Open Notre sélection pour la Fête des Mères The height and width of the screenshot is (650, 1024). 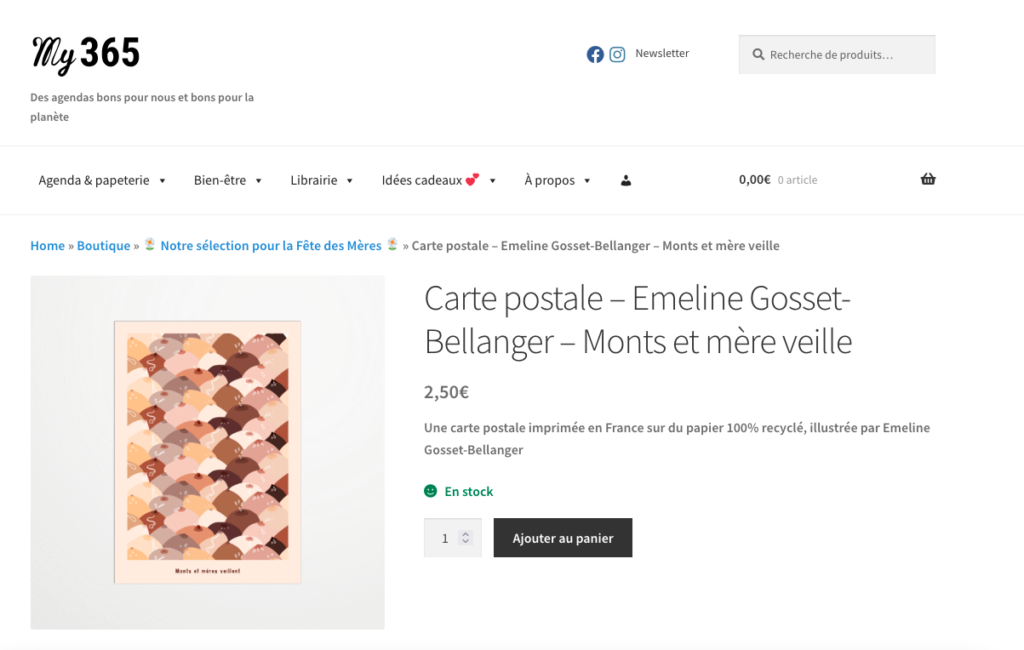pos(270,246)
